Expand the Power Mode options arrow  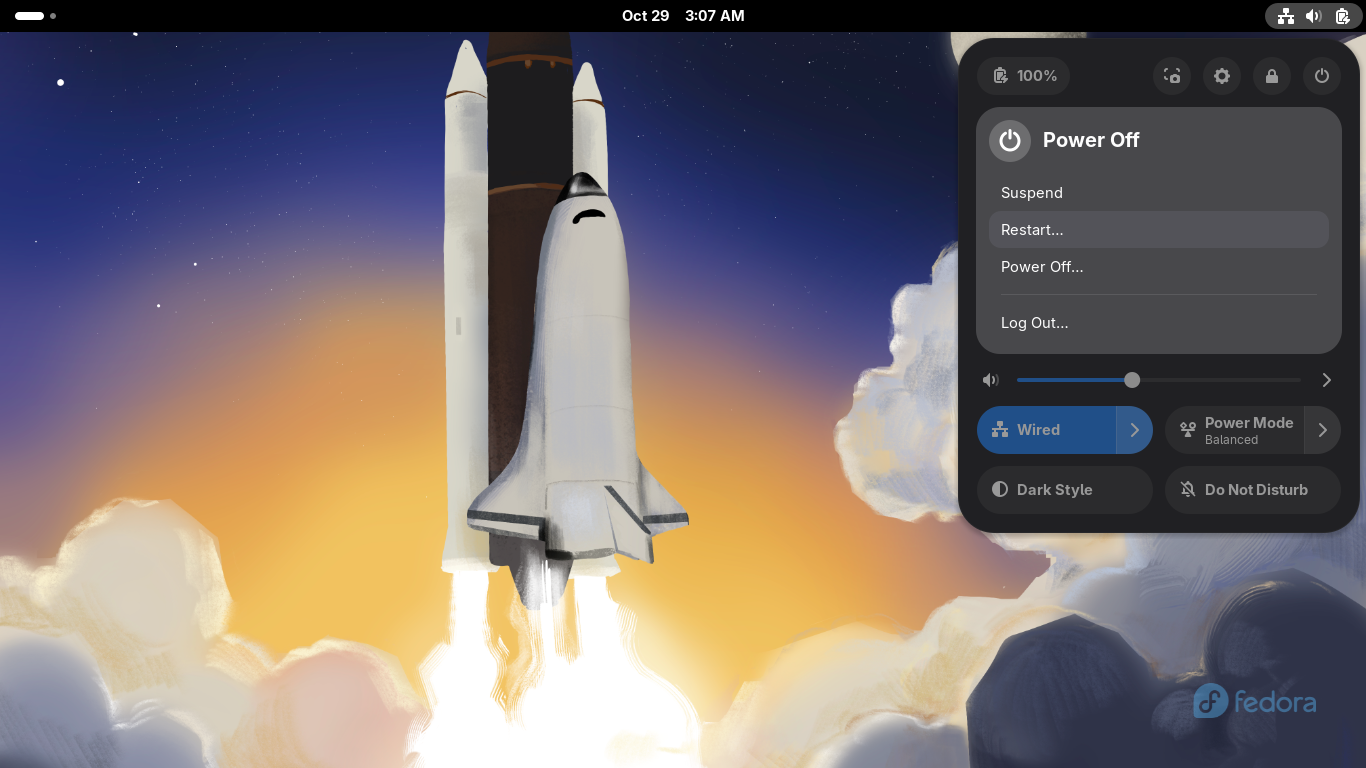1323,430
